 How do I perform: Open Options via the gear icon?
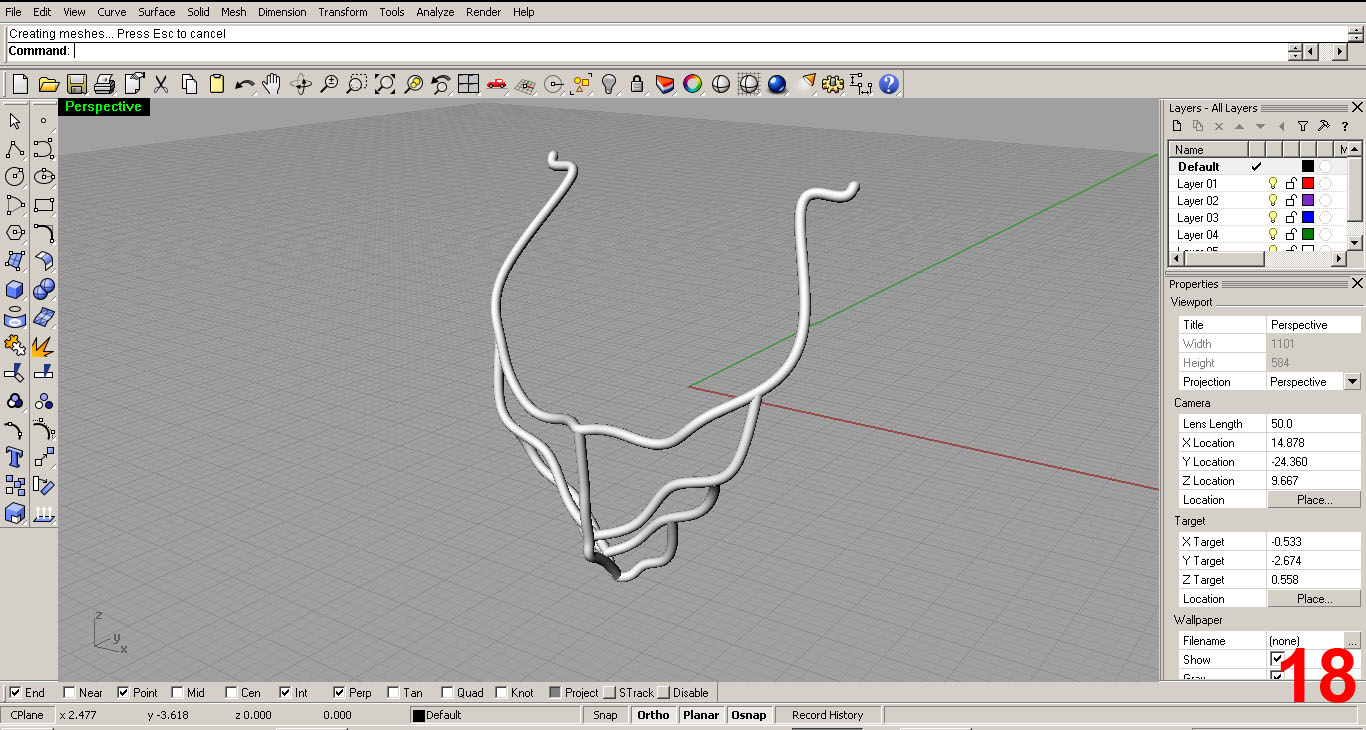[x=833, y=84]
